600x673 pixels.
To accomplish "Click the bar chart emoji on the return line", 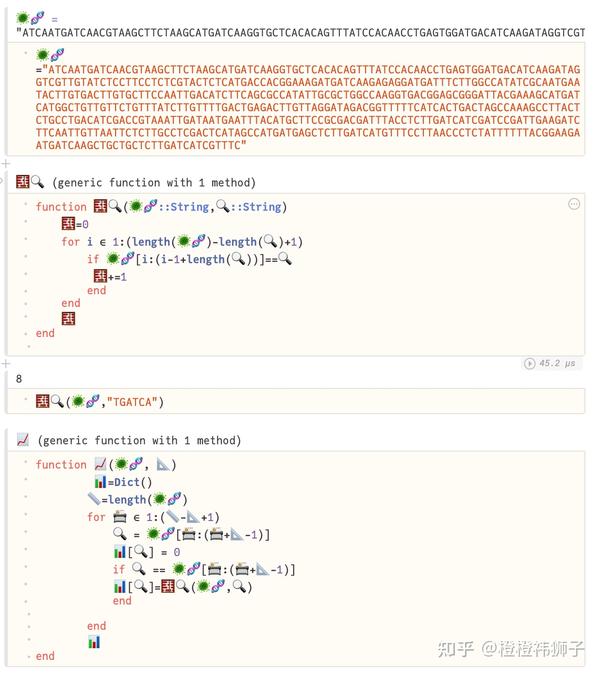I will 94,641.
